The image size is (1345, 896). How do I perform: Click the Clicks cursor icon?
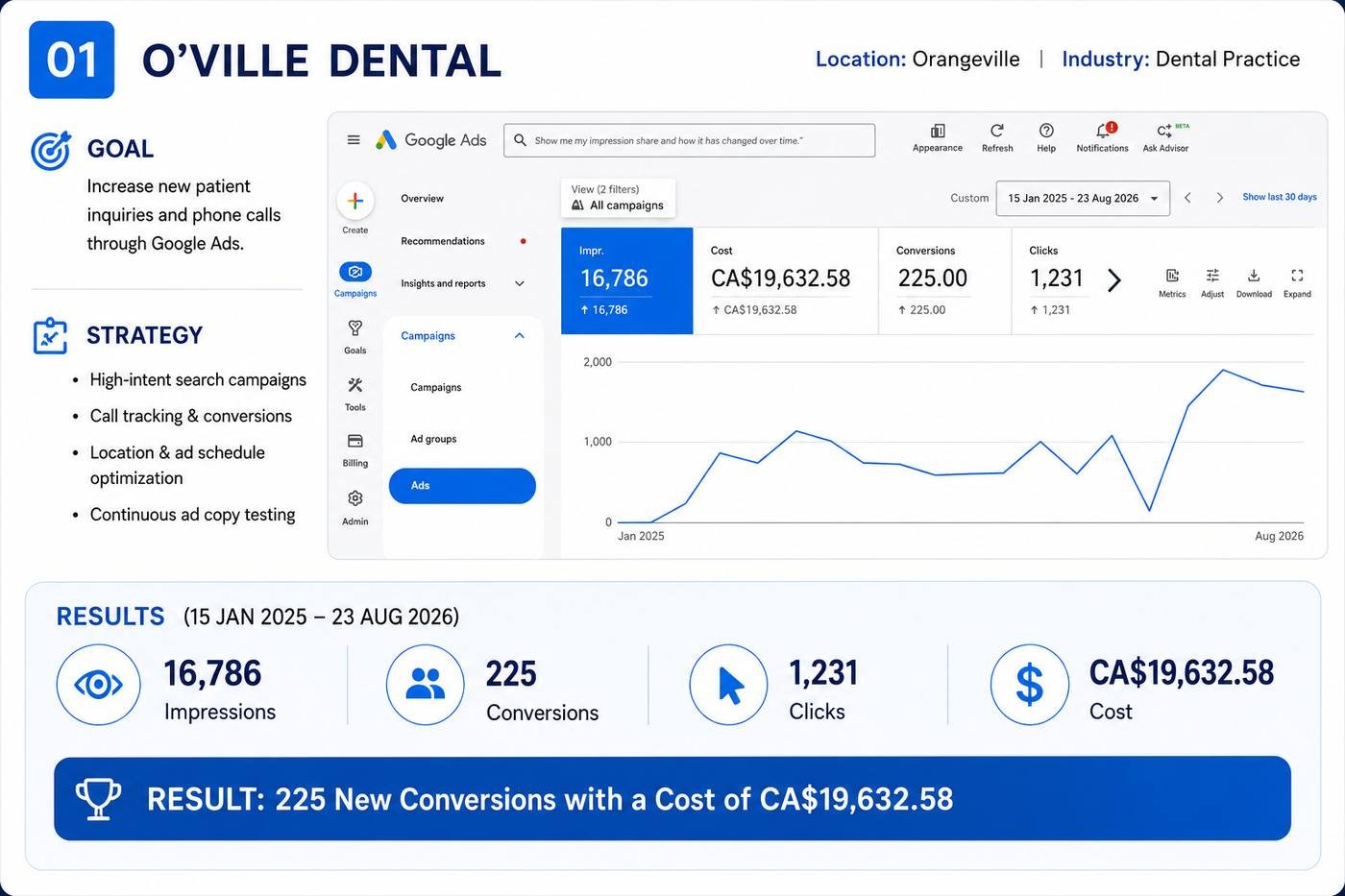point(728,685)
